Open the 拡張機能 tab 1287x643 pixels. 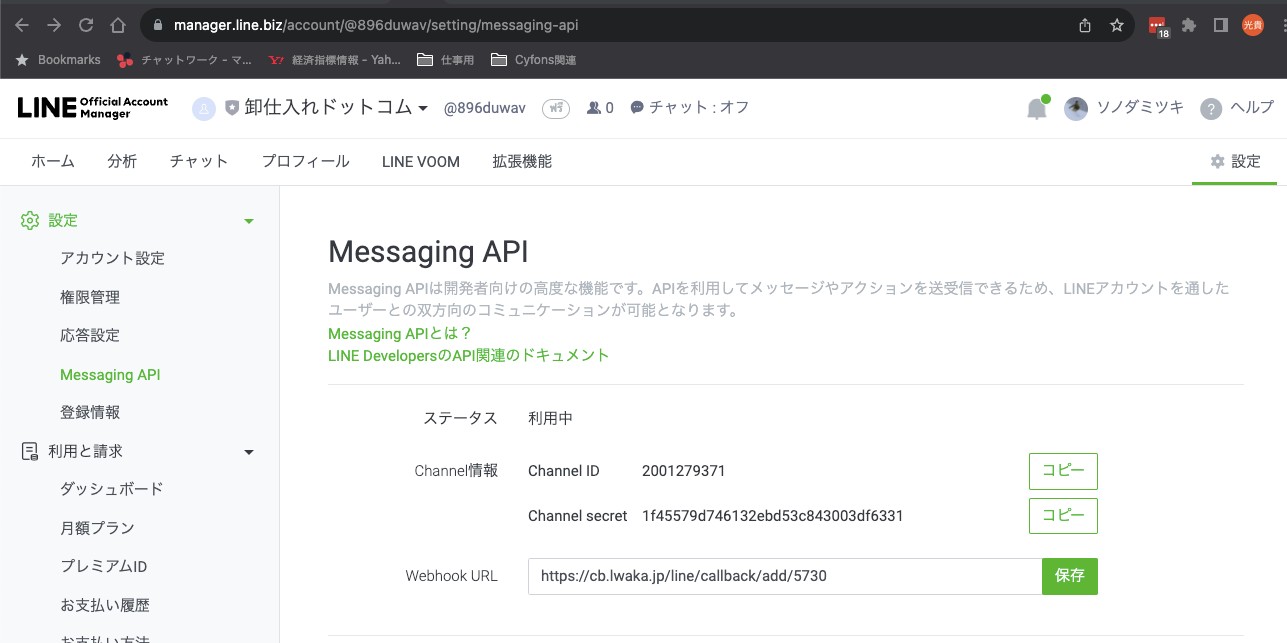tap(522, 161)
